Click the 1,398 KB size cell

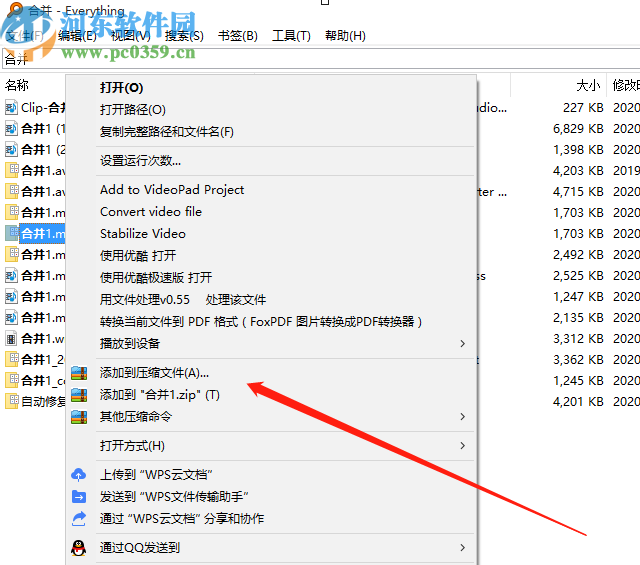[578, 150]
